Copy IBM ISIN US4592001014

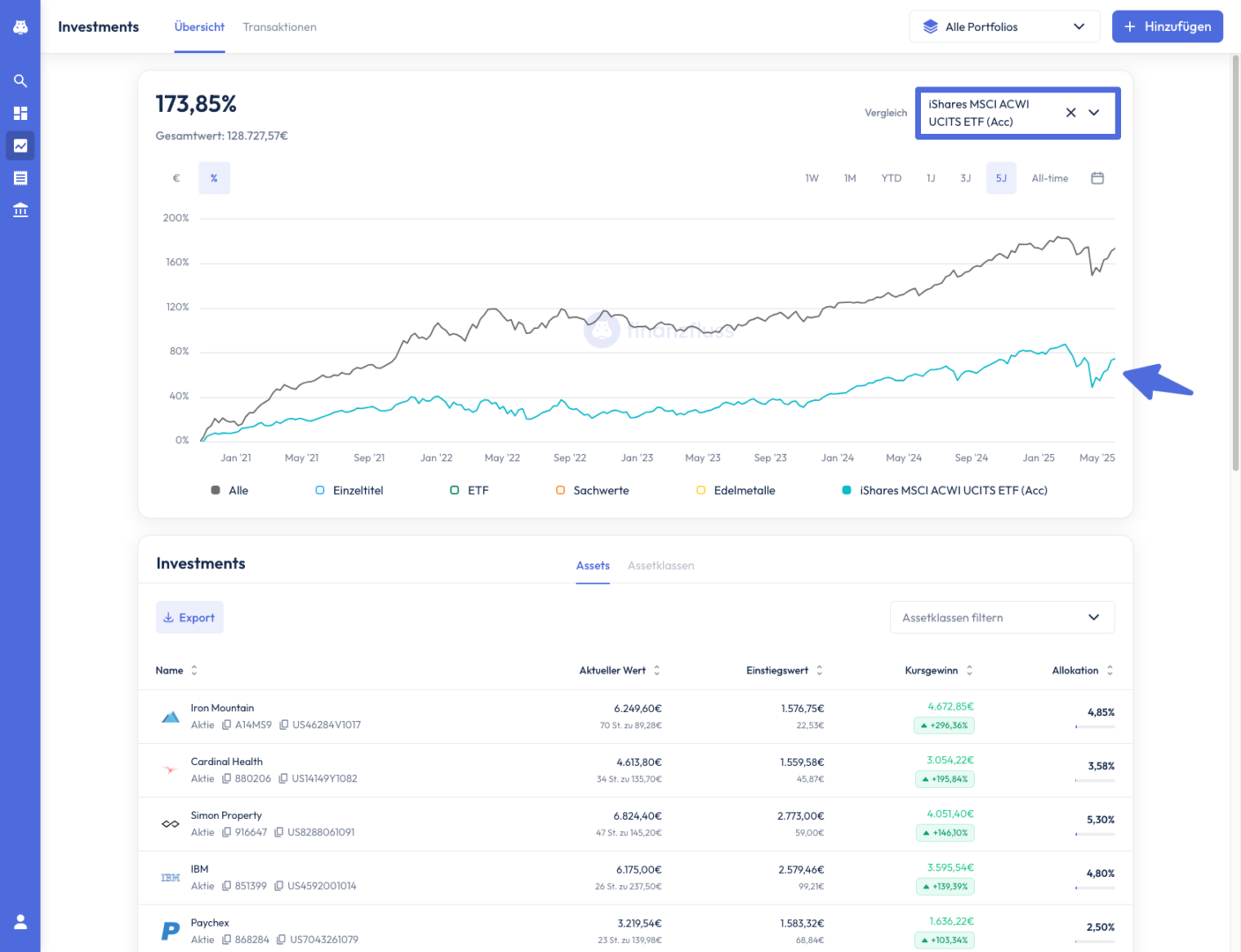point(279,886)
